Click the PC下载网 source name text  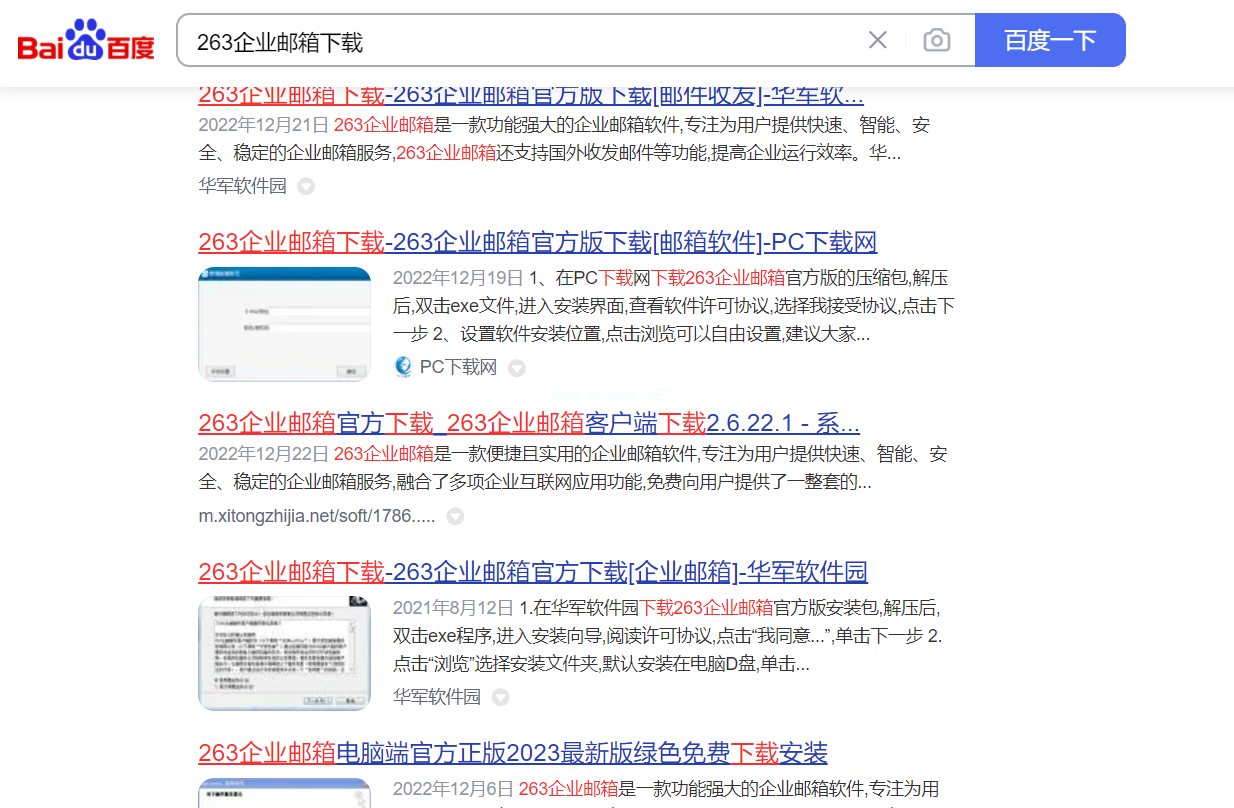[458, 367]
